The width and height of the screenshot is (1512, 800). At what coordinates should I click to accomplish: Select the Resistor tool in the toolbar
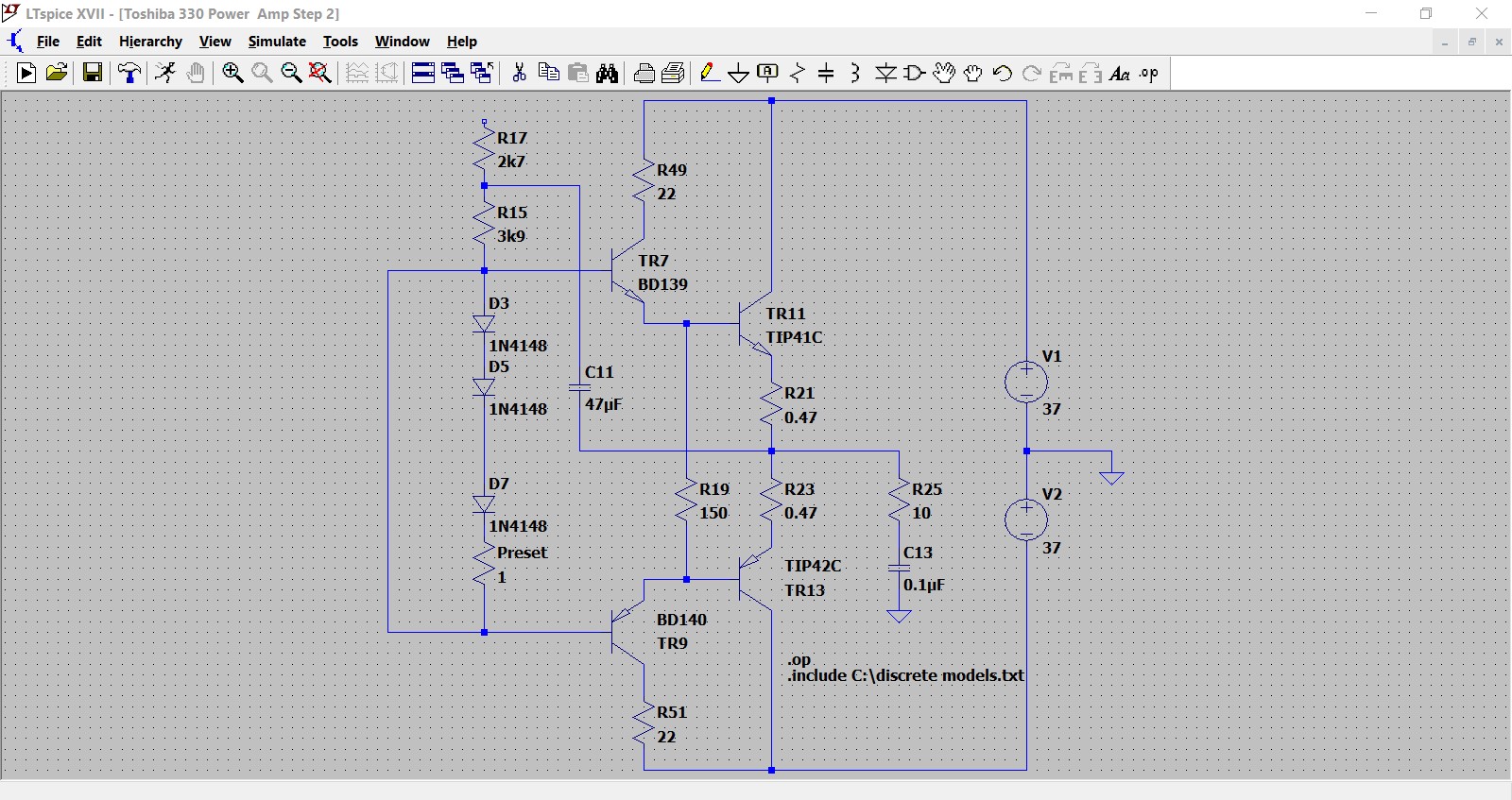[x=798, y=73]
